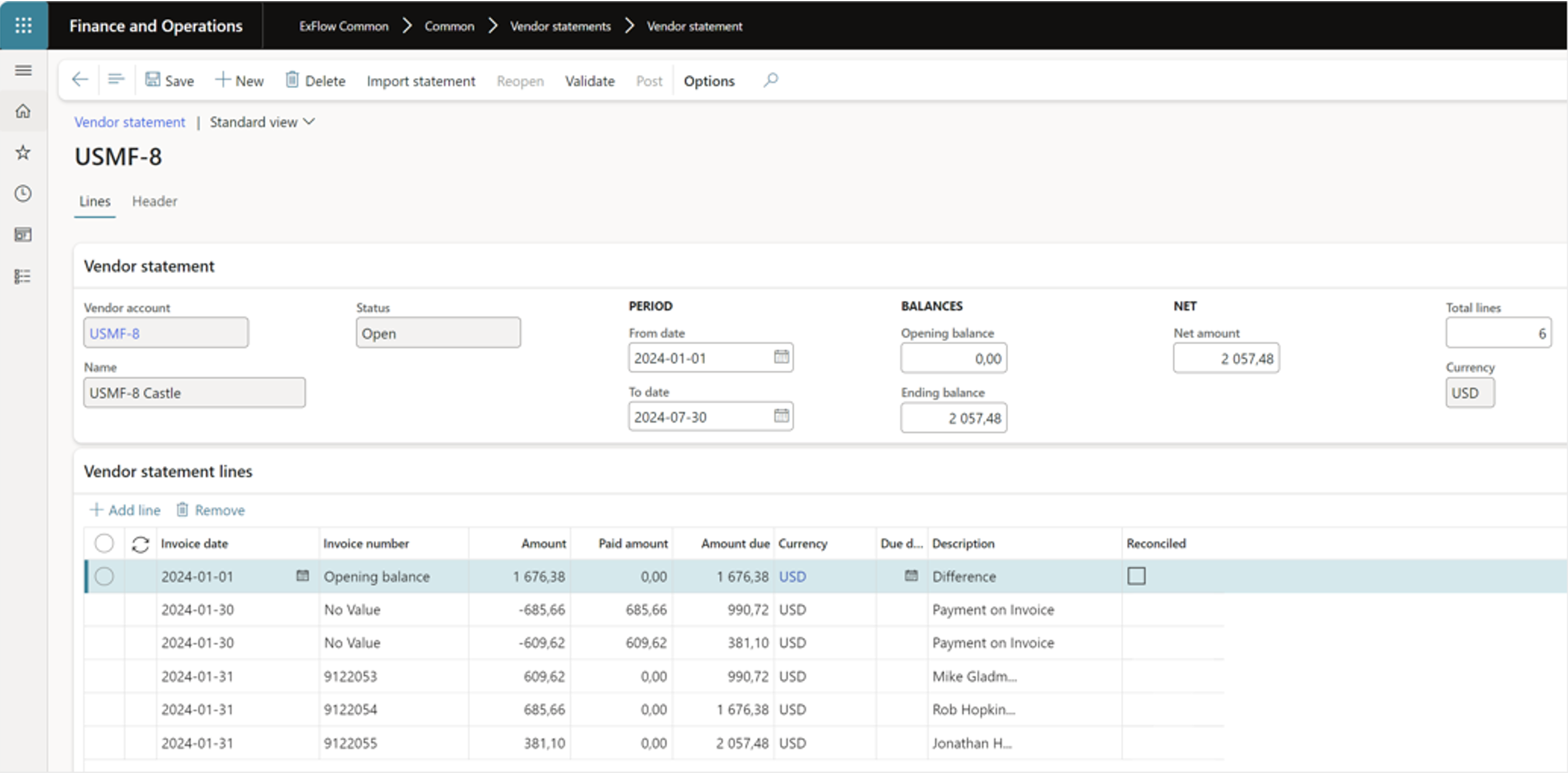
Task: Open the To date calendar picker
Action: [x=781, y=416]
